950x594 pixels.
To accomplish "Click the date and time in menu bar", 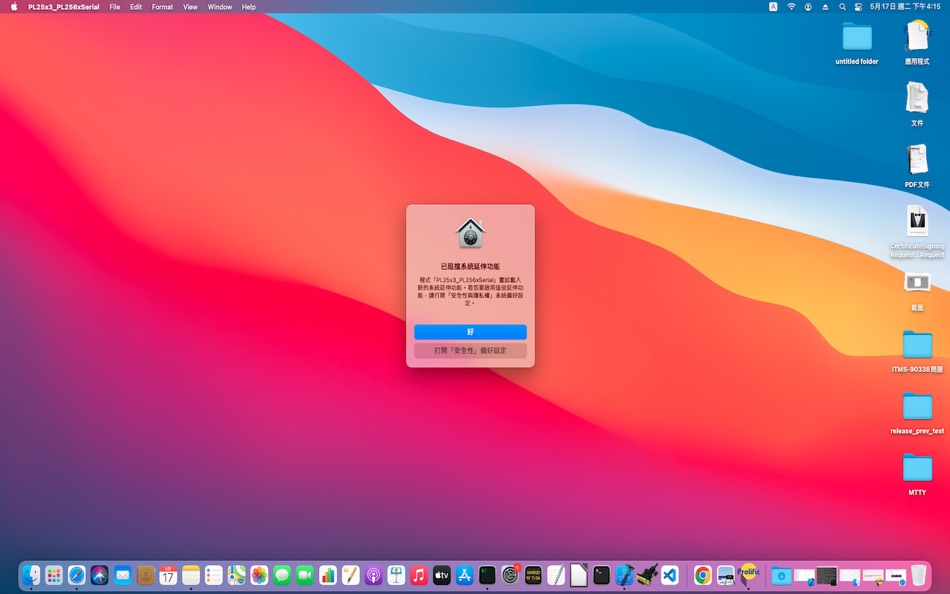I will pyautogui.click(x=905, y=7).
